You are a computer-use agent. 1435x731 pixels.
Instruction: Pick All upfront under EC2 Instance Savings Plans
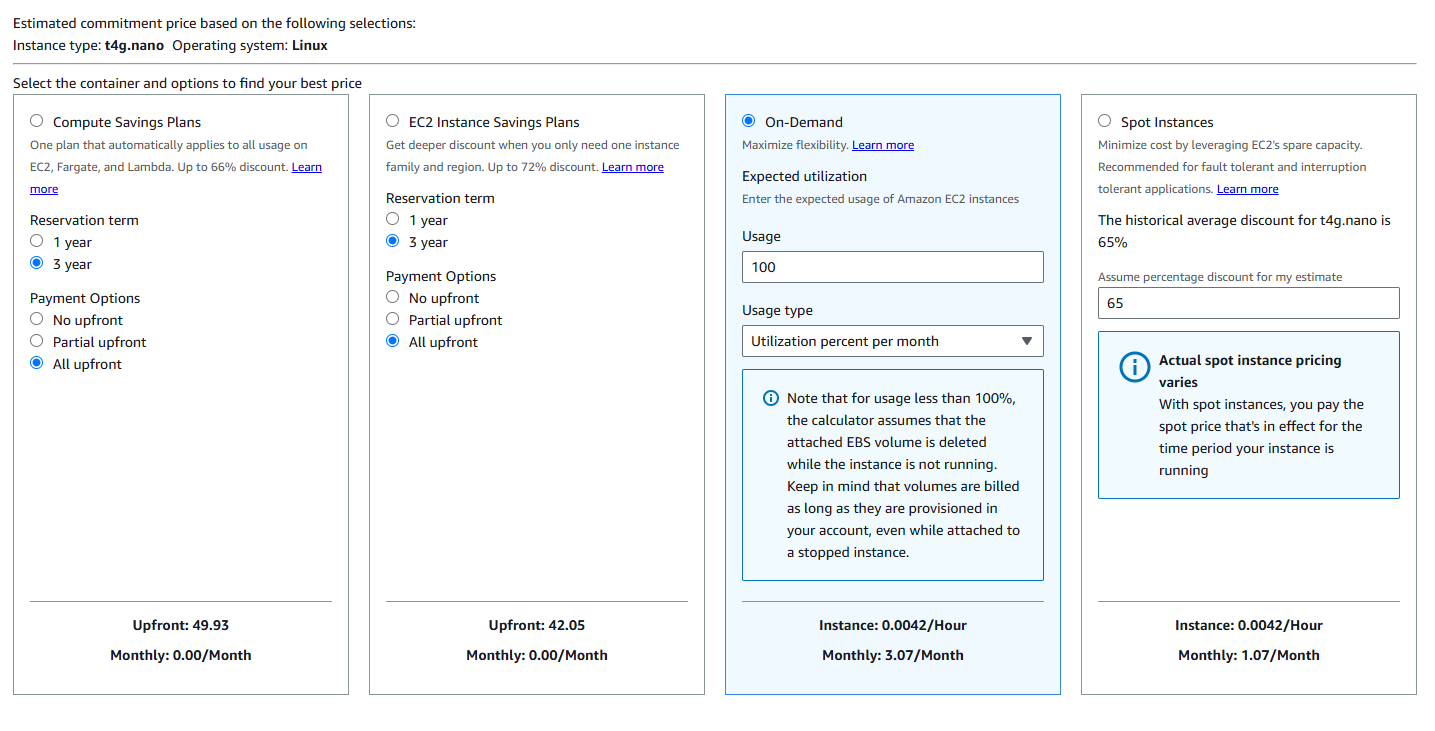pyautogui.click(x=393, y=341)
